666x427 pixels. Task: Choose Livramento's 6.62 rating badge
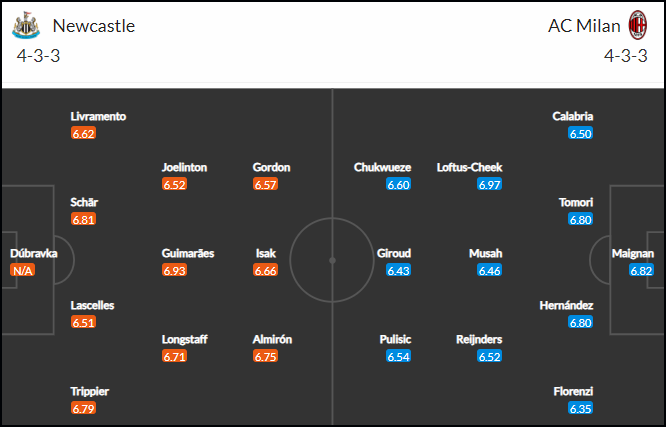pyautogui.click(x=83, y=133)
